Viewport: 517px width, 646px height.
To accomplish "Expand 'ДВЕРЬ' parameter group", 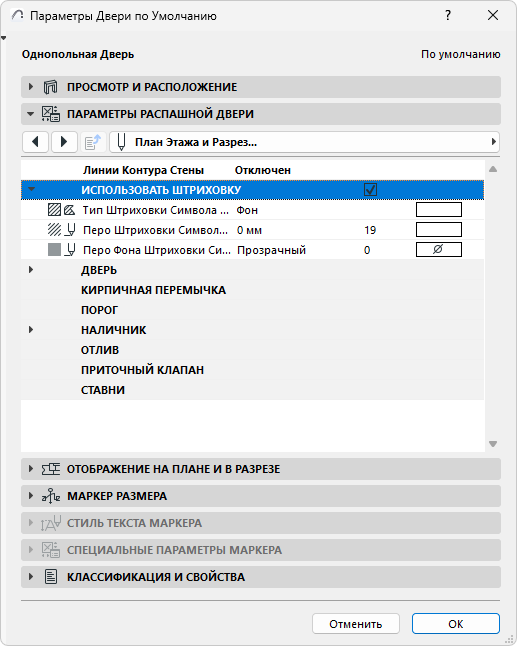I will pyautogui.click(x=31, y=270).
